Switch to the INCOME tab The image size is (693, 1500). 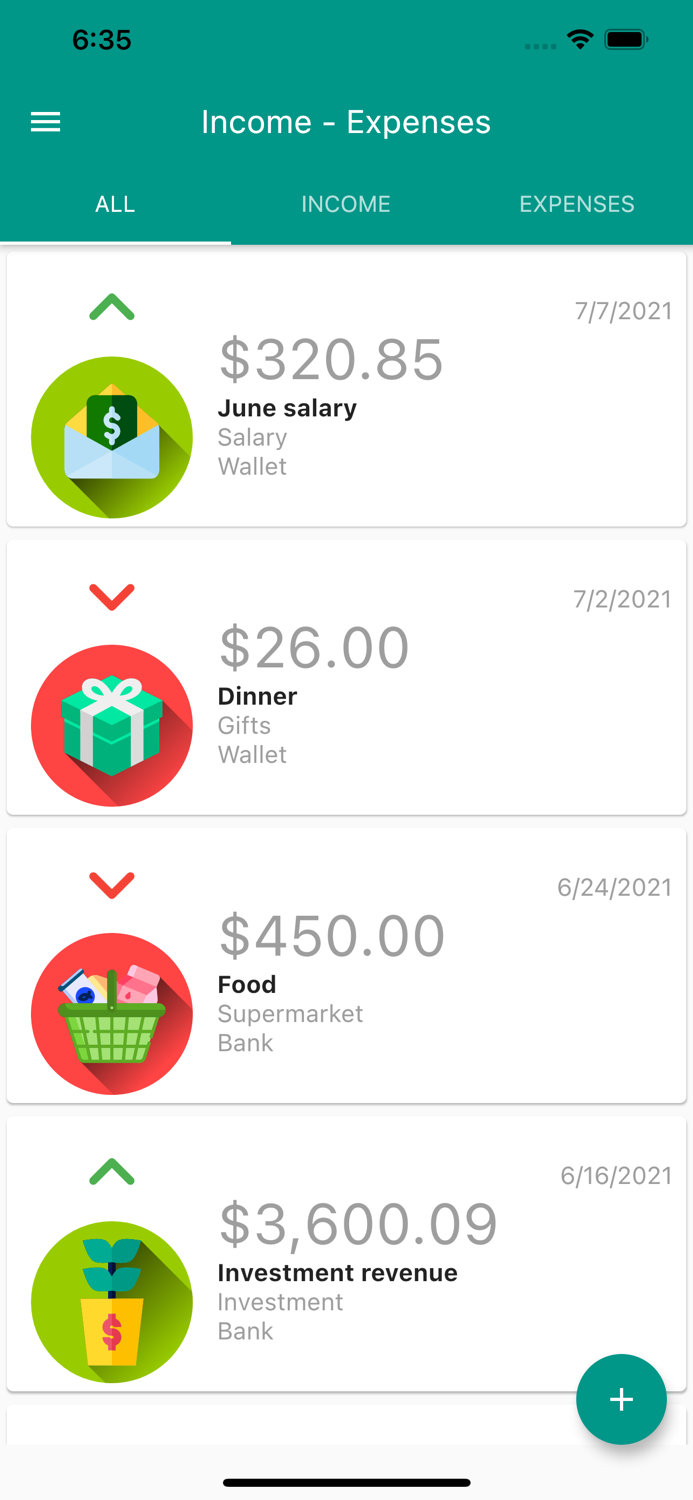346,204
